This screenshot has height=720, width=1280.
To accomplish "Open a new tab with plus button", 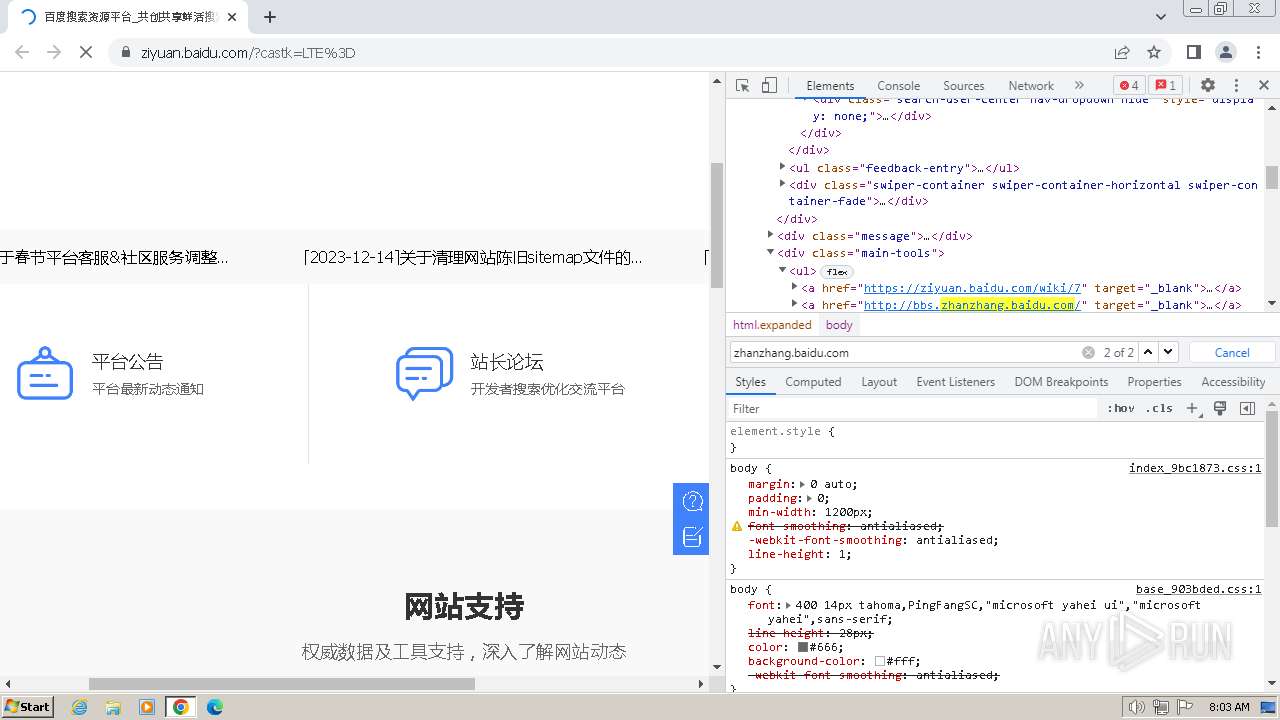I will point(270,17).
